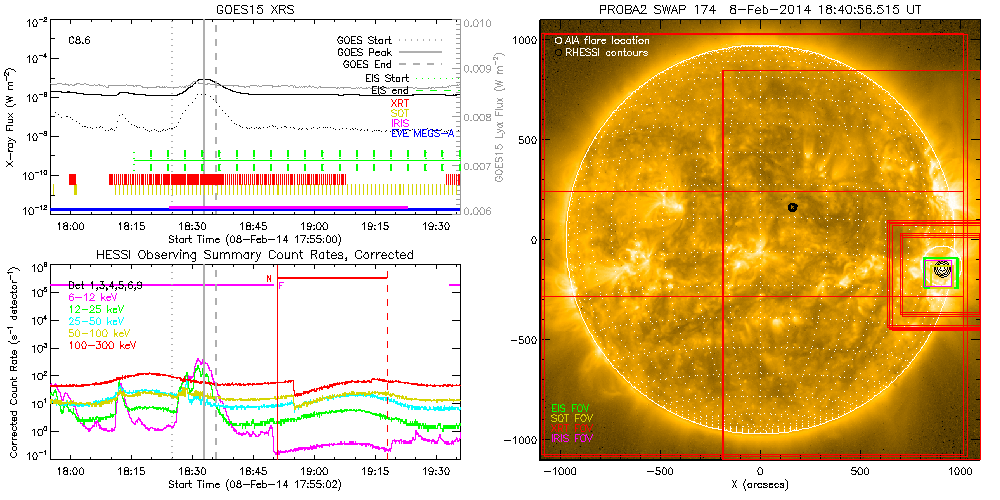Screen dimensions: 1000x500
Task: Click the 'RHESSI contours' legend entry
Action: [602, 53]
